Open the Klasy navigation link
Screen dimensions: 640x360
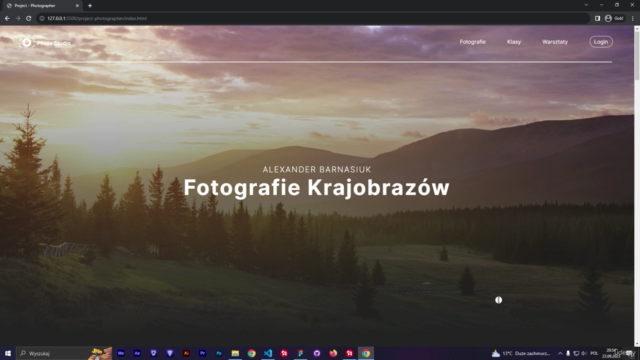tap(513, 42)
